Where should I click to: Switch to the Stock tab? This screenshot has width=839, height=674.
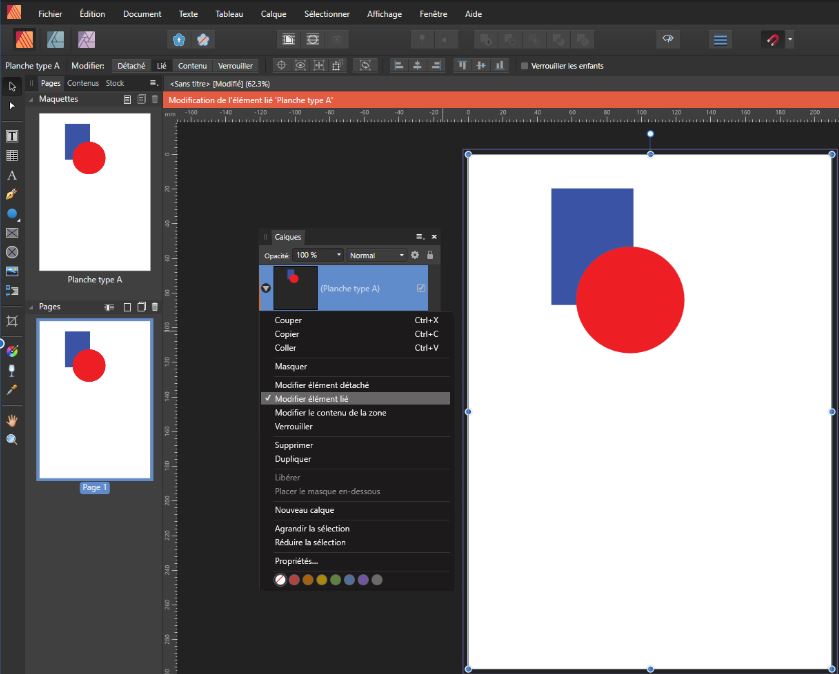[x=115, y=83]
